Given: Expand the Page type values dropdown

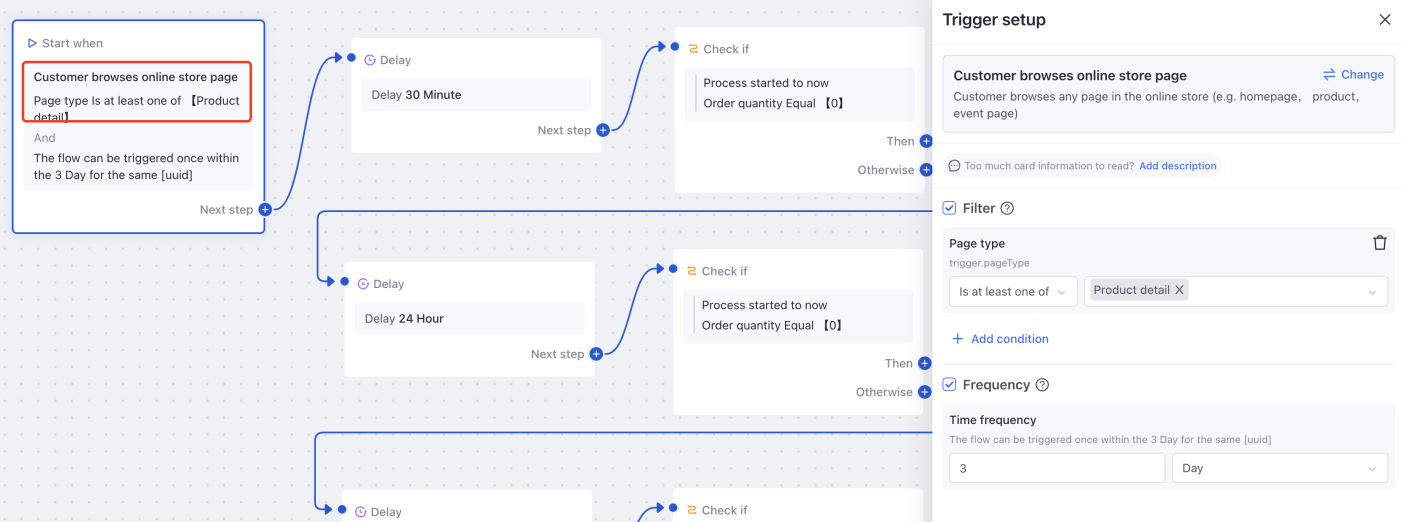Looking at the screenshot, I should pos(1372,292).
